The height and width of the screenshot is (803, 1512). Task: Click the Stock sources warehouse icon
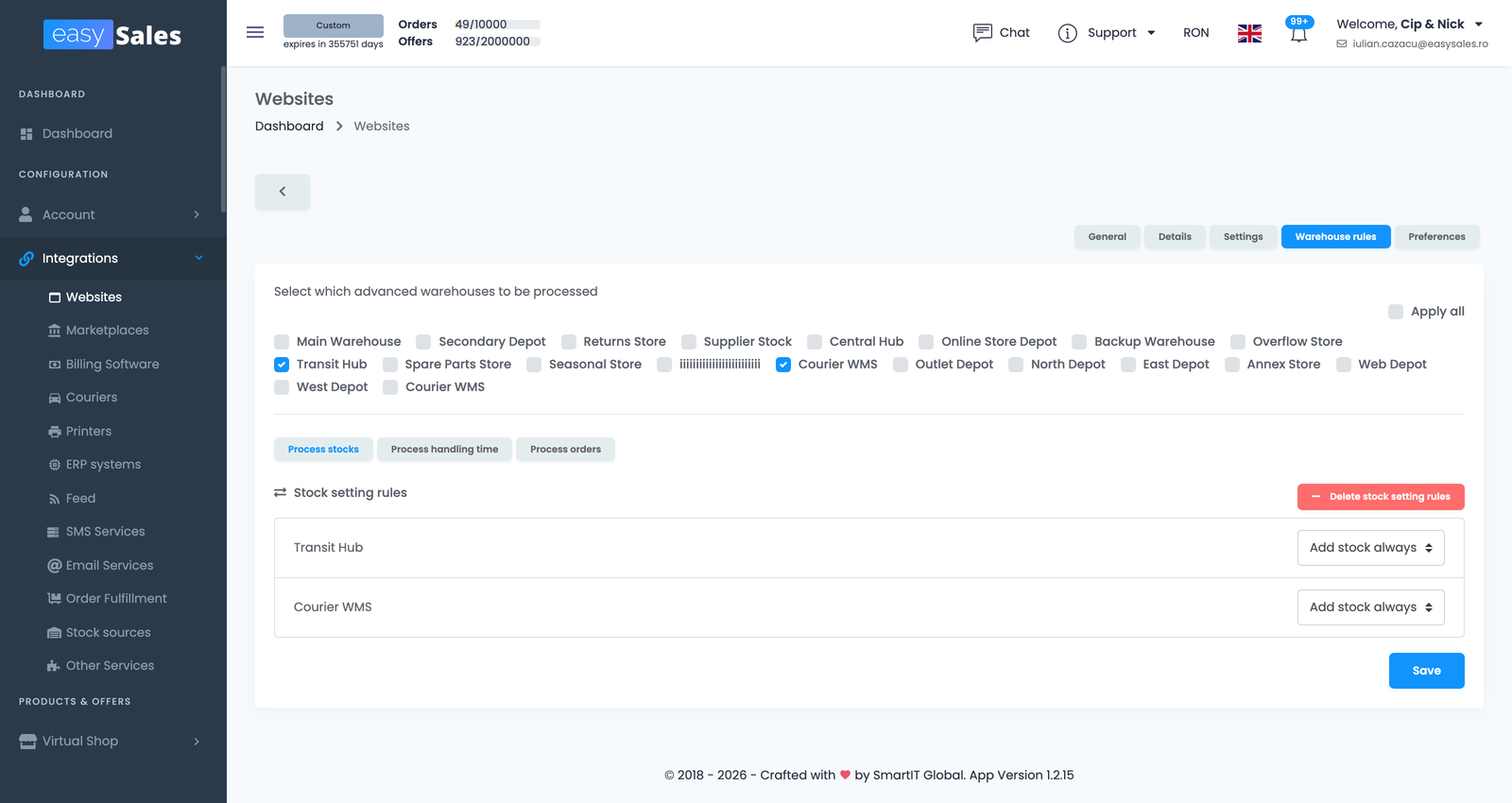55,633
